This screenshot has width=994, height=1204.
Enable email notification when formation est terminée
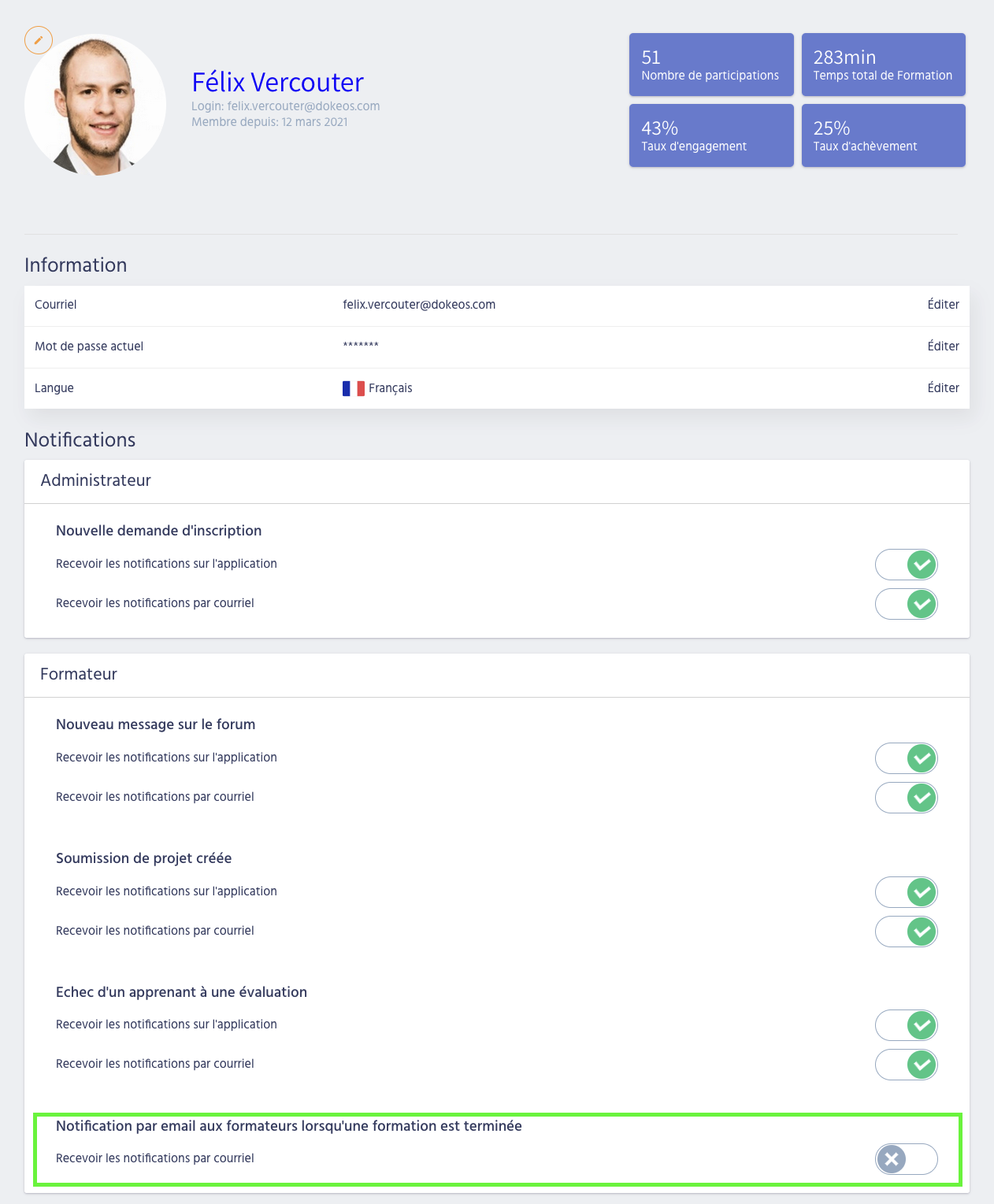point(907,1159)
